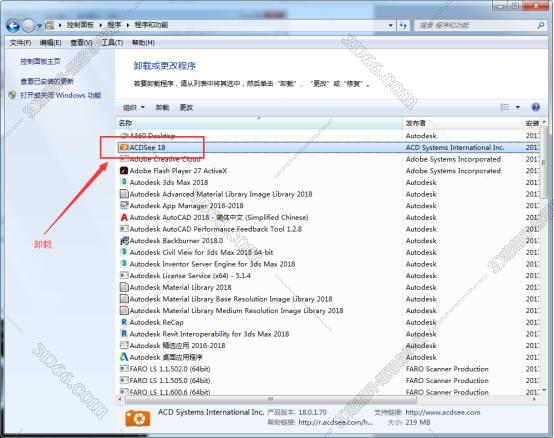Select the ACDSee 18 icon in list
Image resolution: width=554 pixels, height=438 pixels.
(x=124, y=147)
